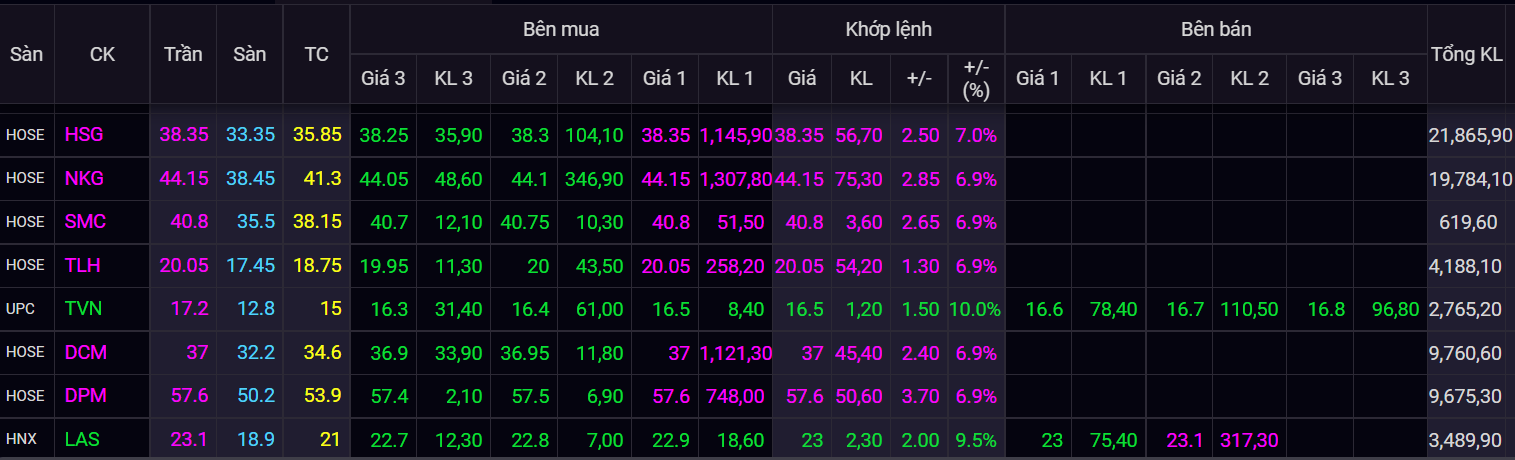The width and height of the screenshot is (1515, 460).
Task: Select TLH reference price 18.75
Action: 318,265
